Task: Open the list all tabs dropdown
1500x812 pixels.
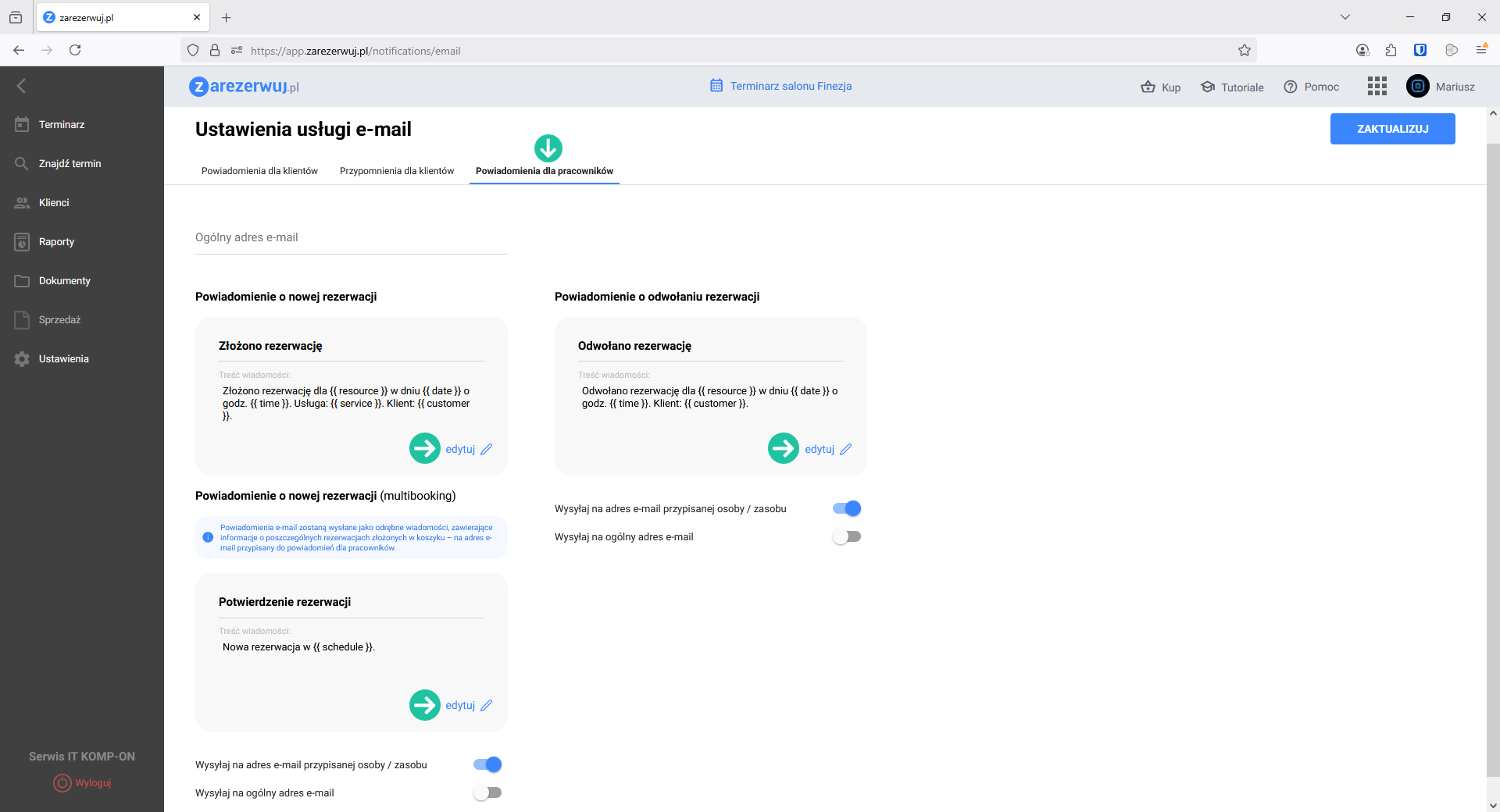Action: (1345, 17)
